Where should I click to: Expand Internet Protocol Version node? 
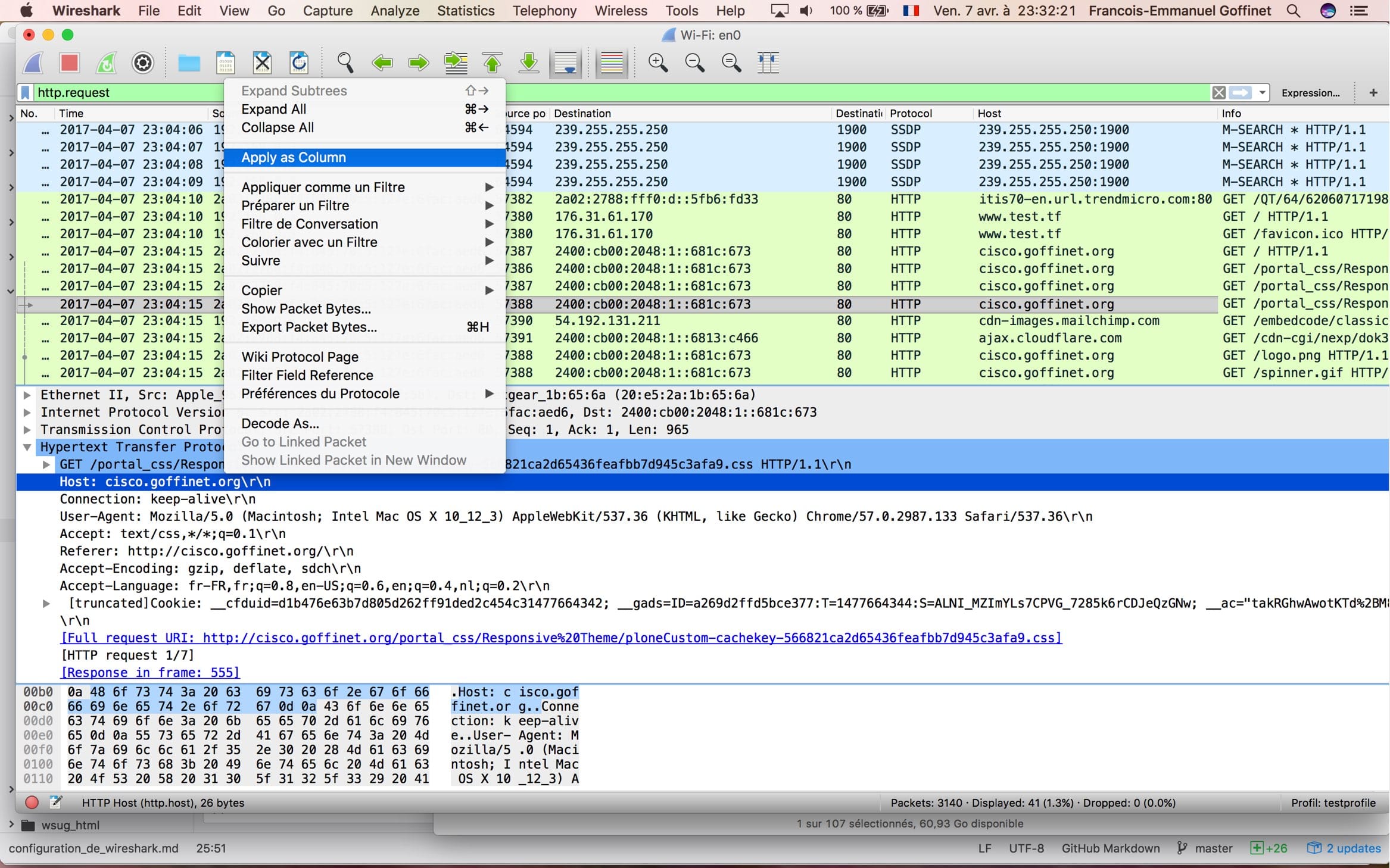(27, 412)
